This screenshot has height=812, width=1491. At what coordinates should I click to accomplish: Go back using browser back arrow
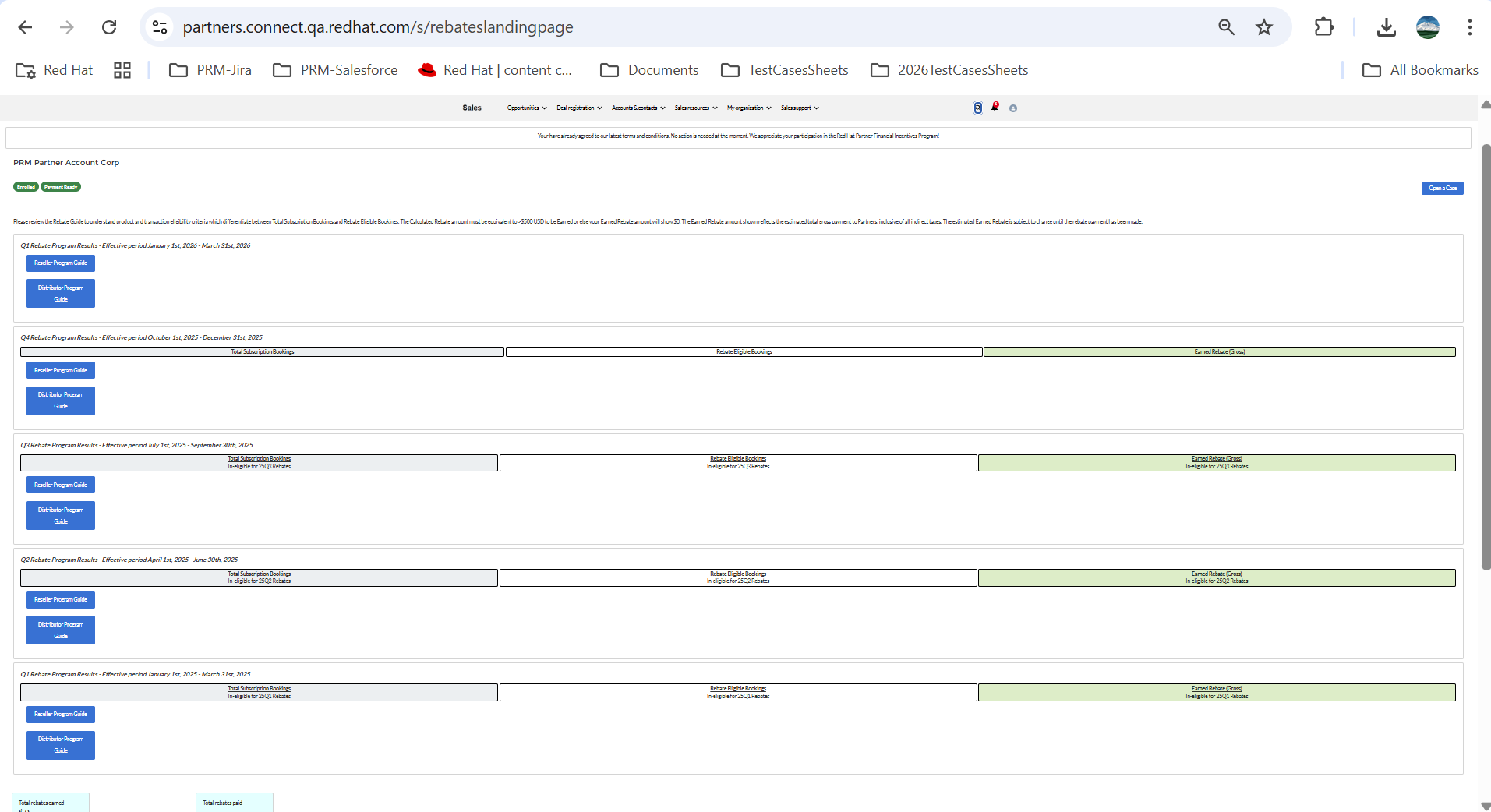[25, 27]
